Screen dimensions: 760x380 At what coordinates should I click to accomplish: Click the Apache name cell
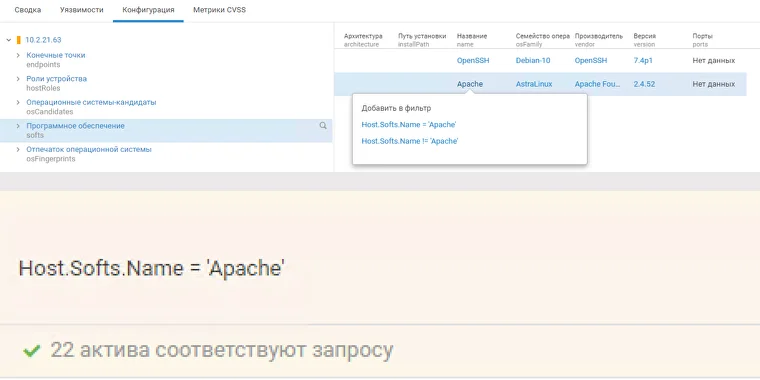470,84
